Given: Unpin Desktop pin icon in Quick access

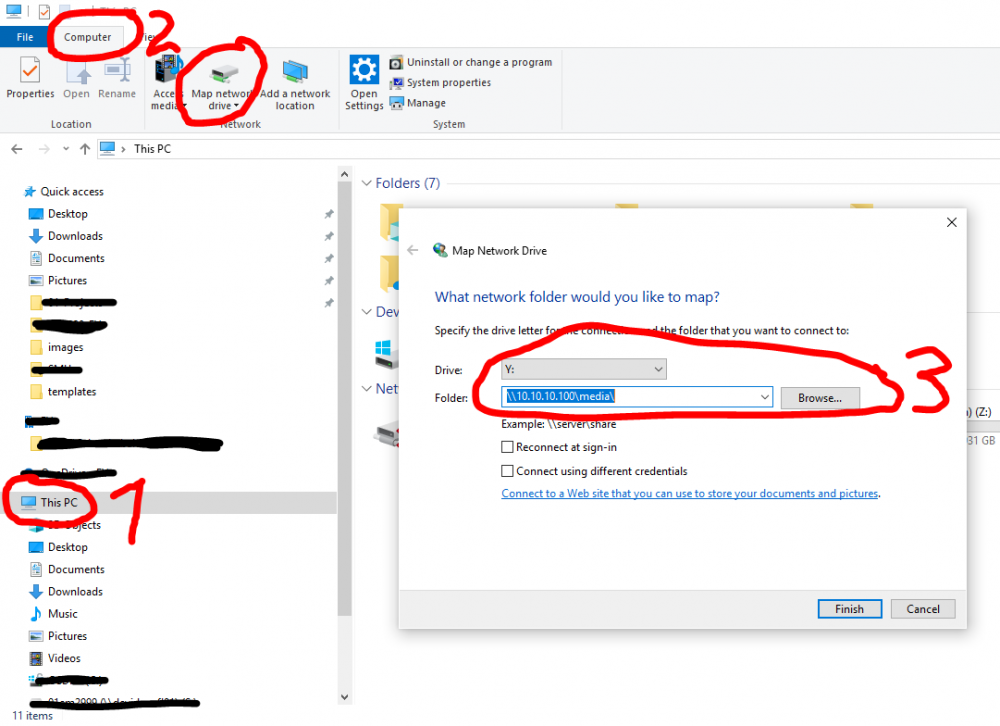Looking at the screenshot, I should point(329,214).
